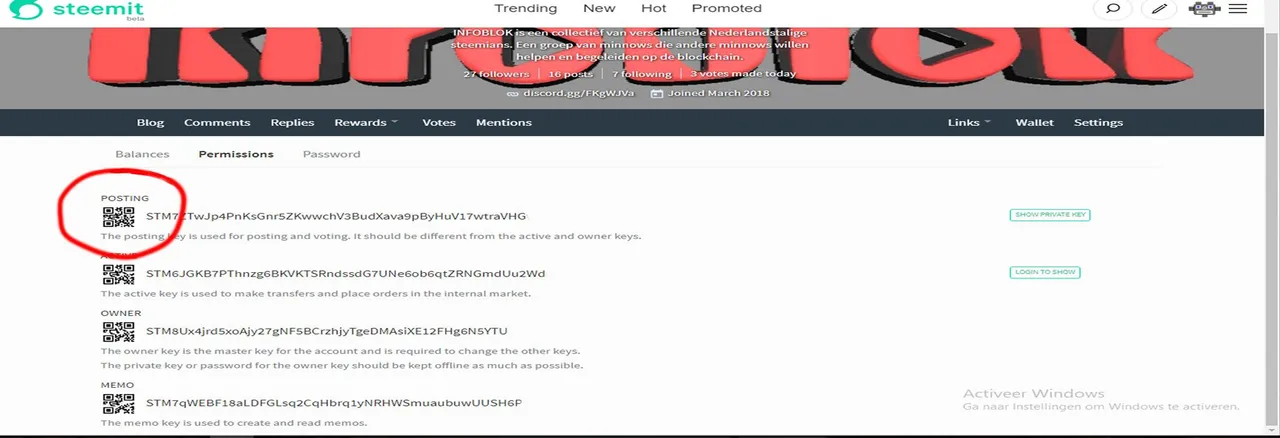Click the MEMO section label
Image resolution: width=1280 pixels, height=438 pixels.
pos(117,385)
